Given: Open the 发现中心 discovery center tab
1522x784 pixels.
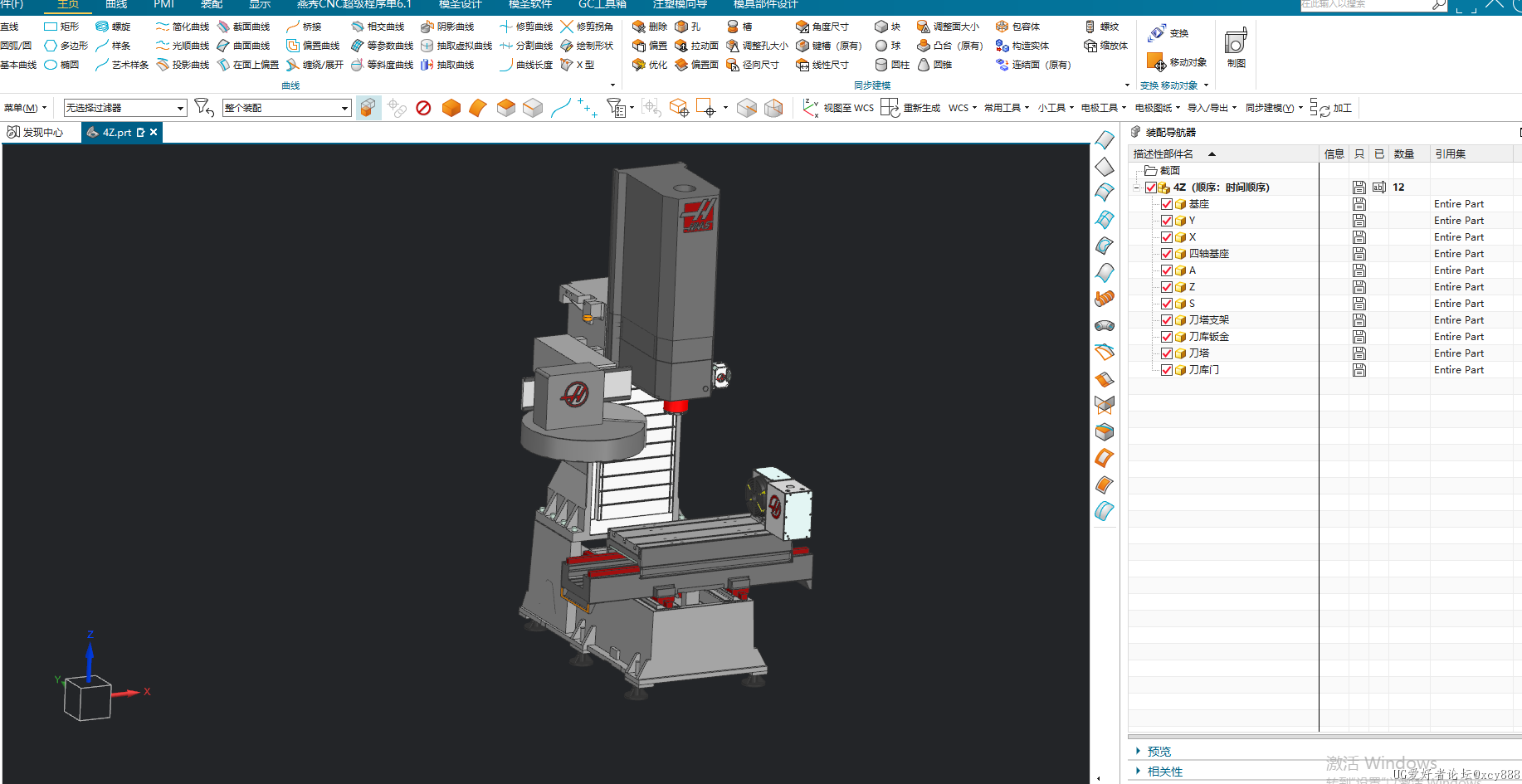Looking at the screenshot, I should (35, 132).
